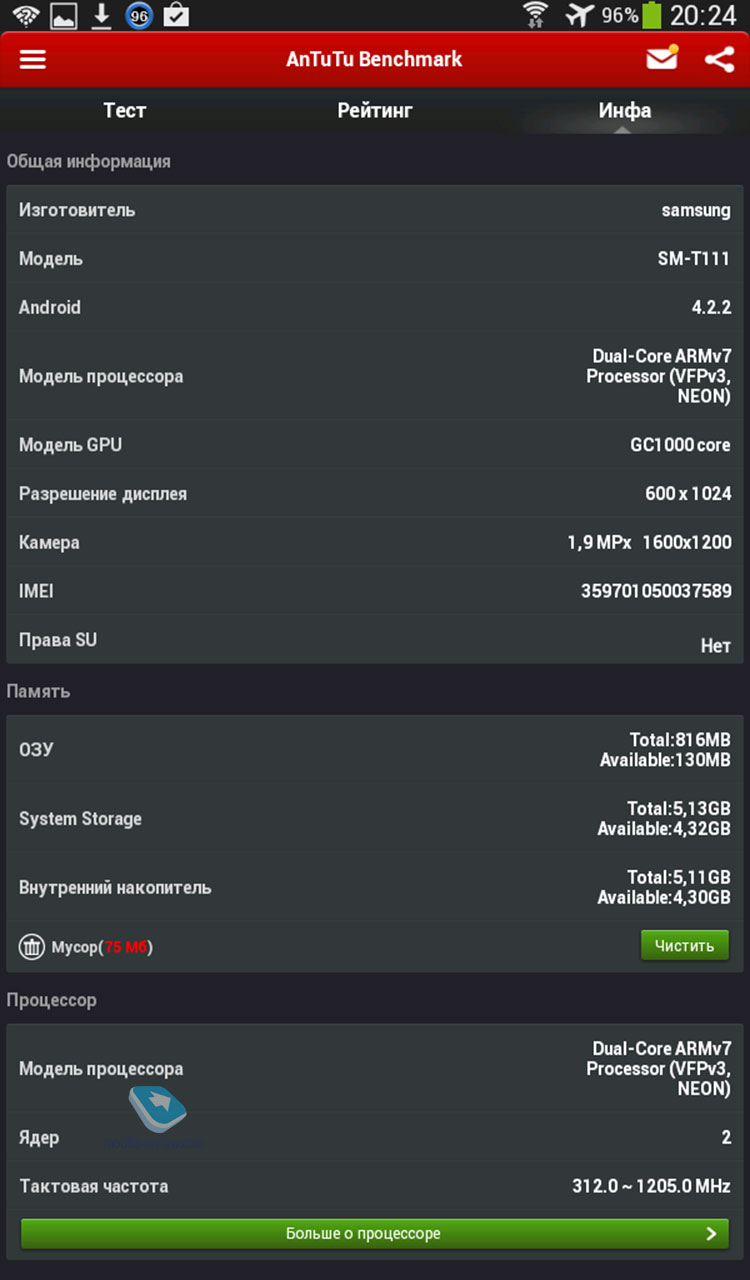750x1280 pixels.
Task: Tap the ОЗУ memory row
Action: click(x=375, y=750)
